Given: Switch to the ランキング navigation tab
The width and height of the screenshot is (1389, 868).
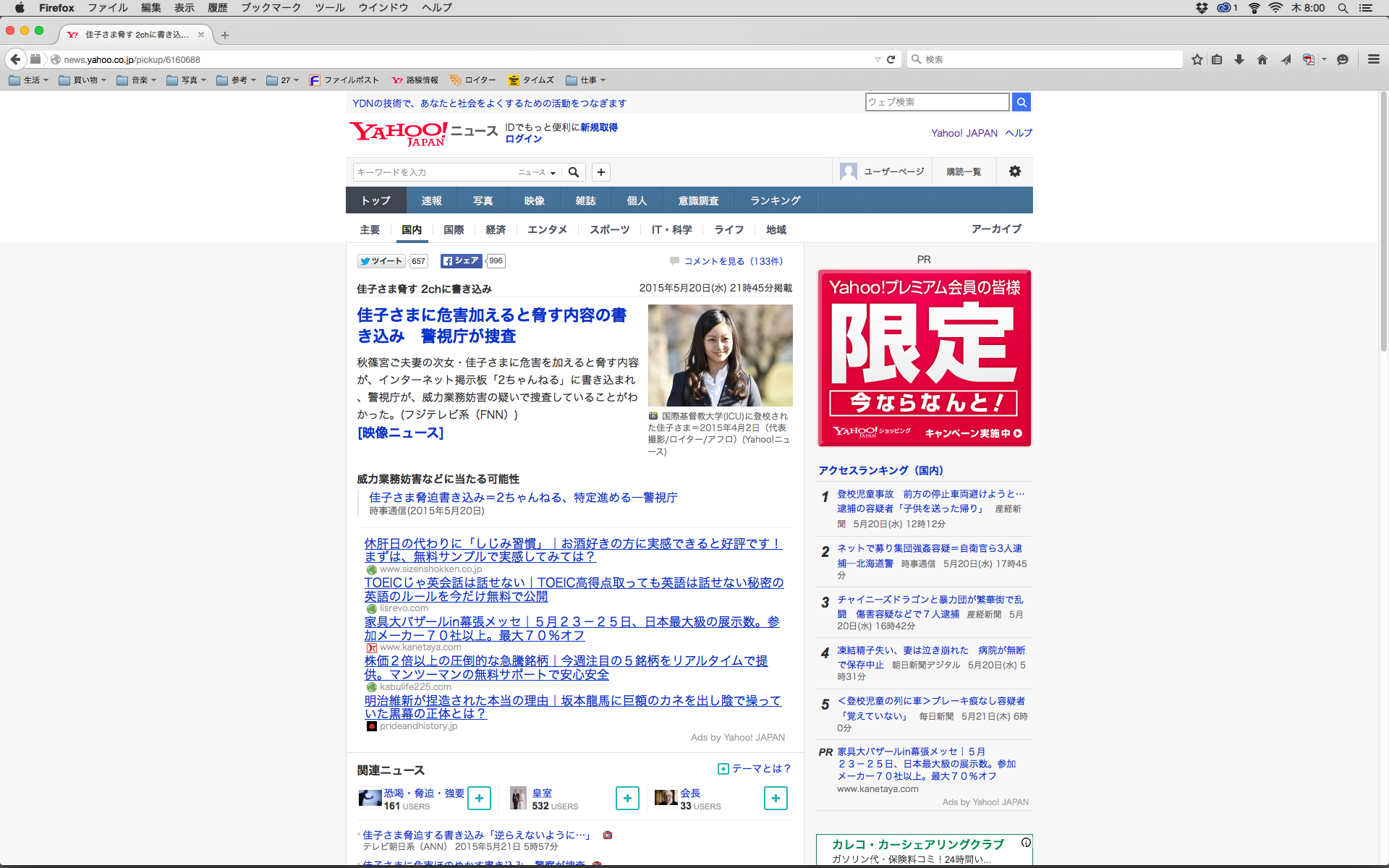Looking at the screenshot, I should tap(775, 200).
